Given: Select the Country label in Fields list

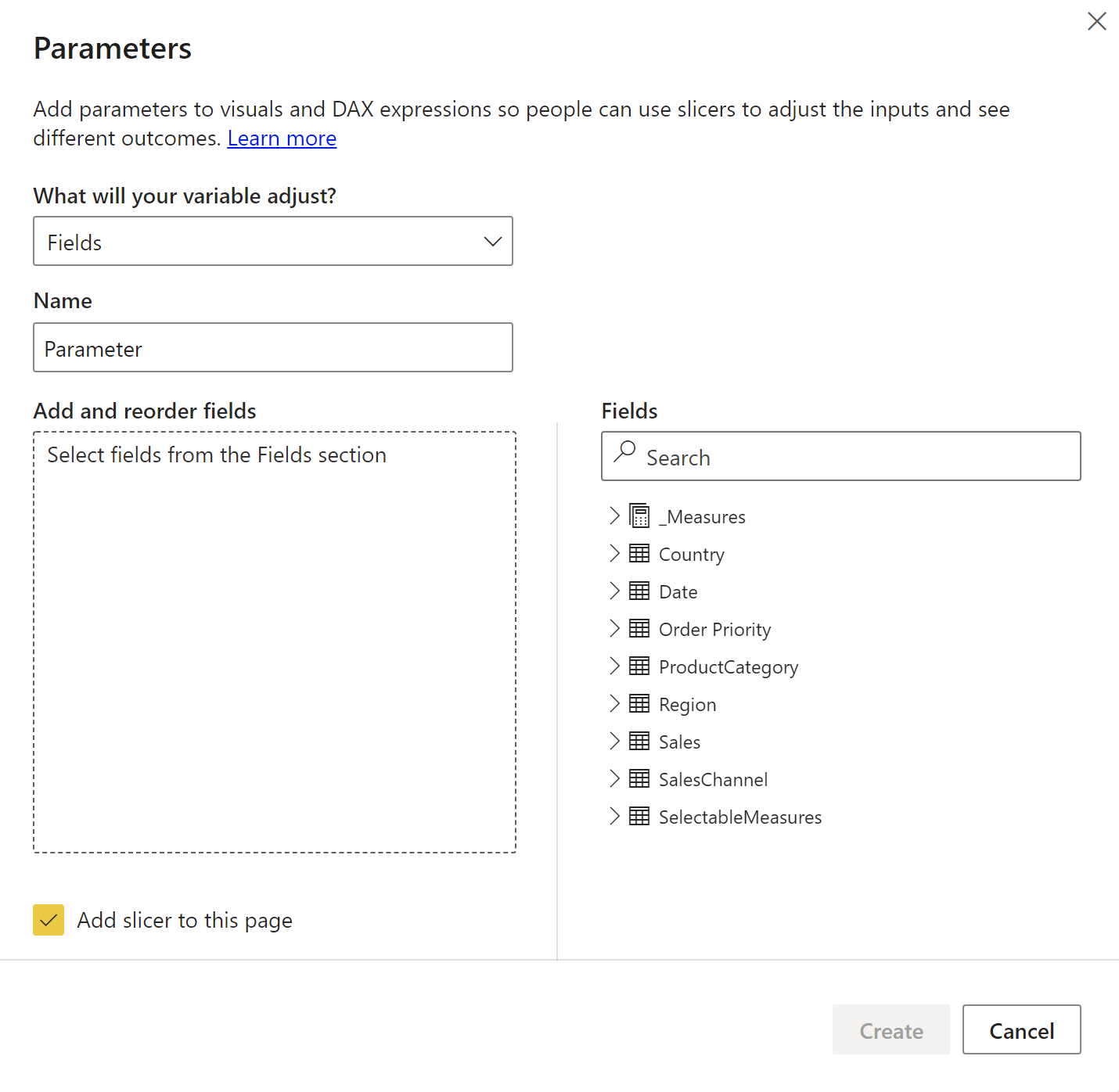Looking at the screenshot, I should point(692,555).
